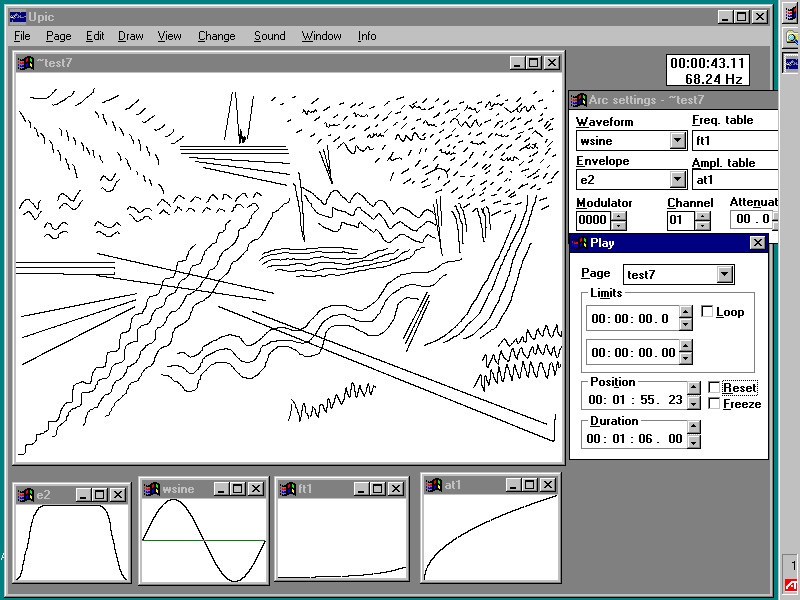Image resolution: width=800 pixels, height=600 pixels.
Task: Click the first Limits field 00:00:00.0
Action: pyautogui.click(x=633, y=318)
